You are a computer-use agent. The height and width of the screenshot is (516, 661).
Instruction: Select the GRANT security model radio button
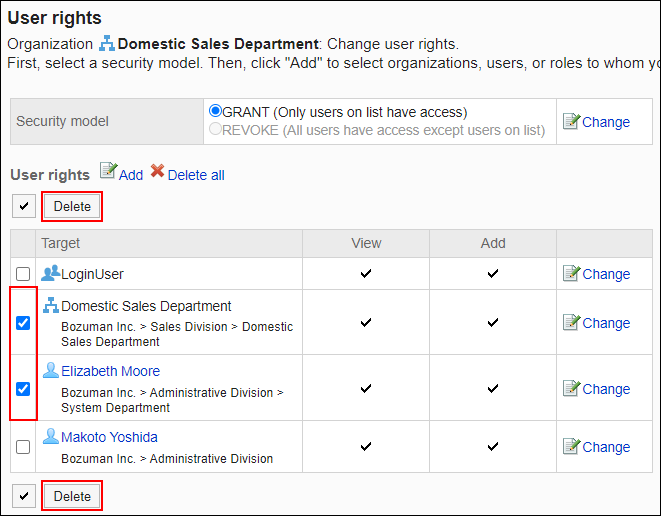[x=215, y=111]
